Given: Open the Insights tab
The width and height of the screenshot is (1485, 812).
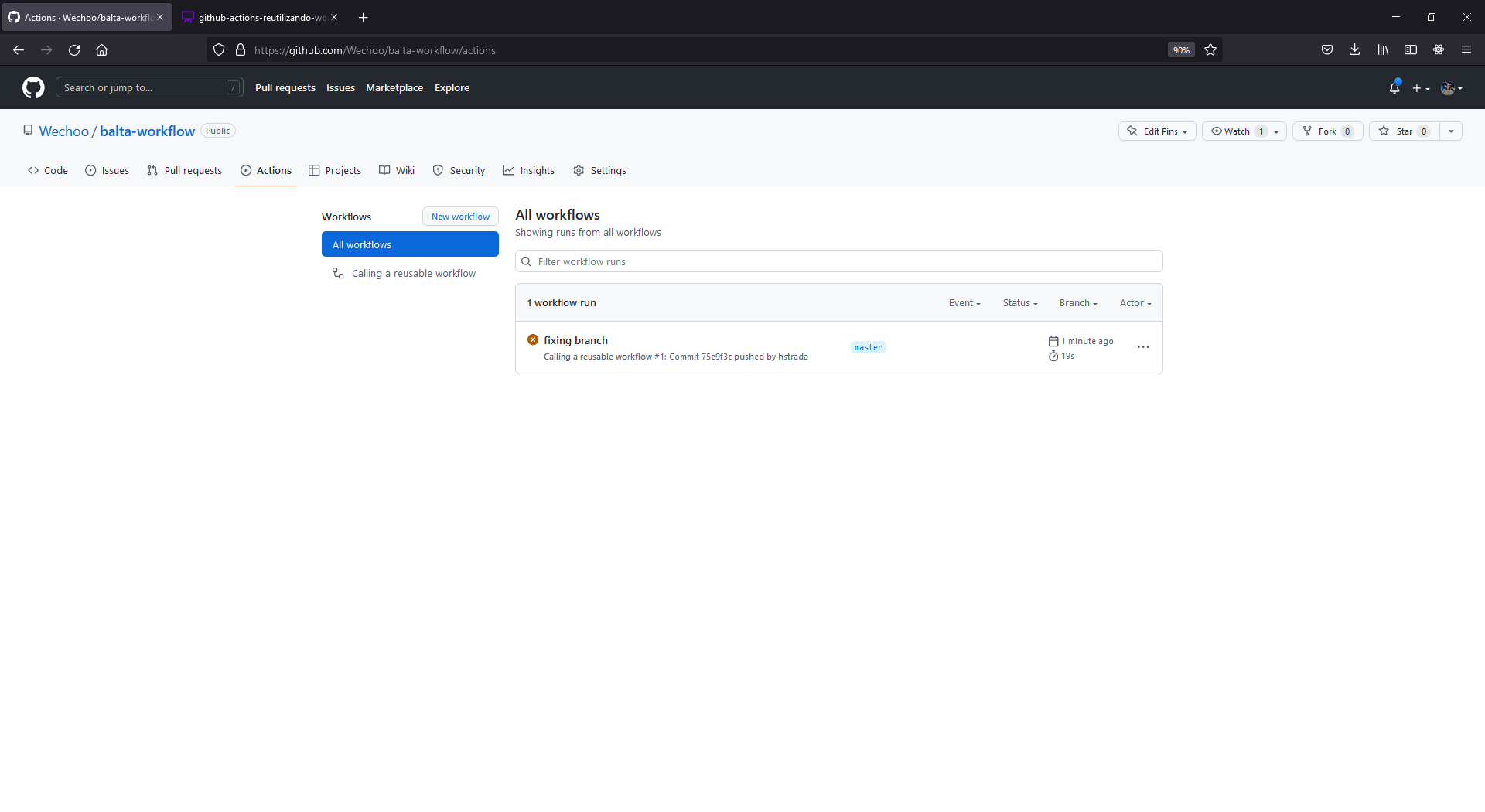Looking at the screenshot, I should pos(529,171).
